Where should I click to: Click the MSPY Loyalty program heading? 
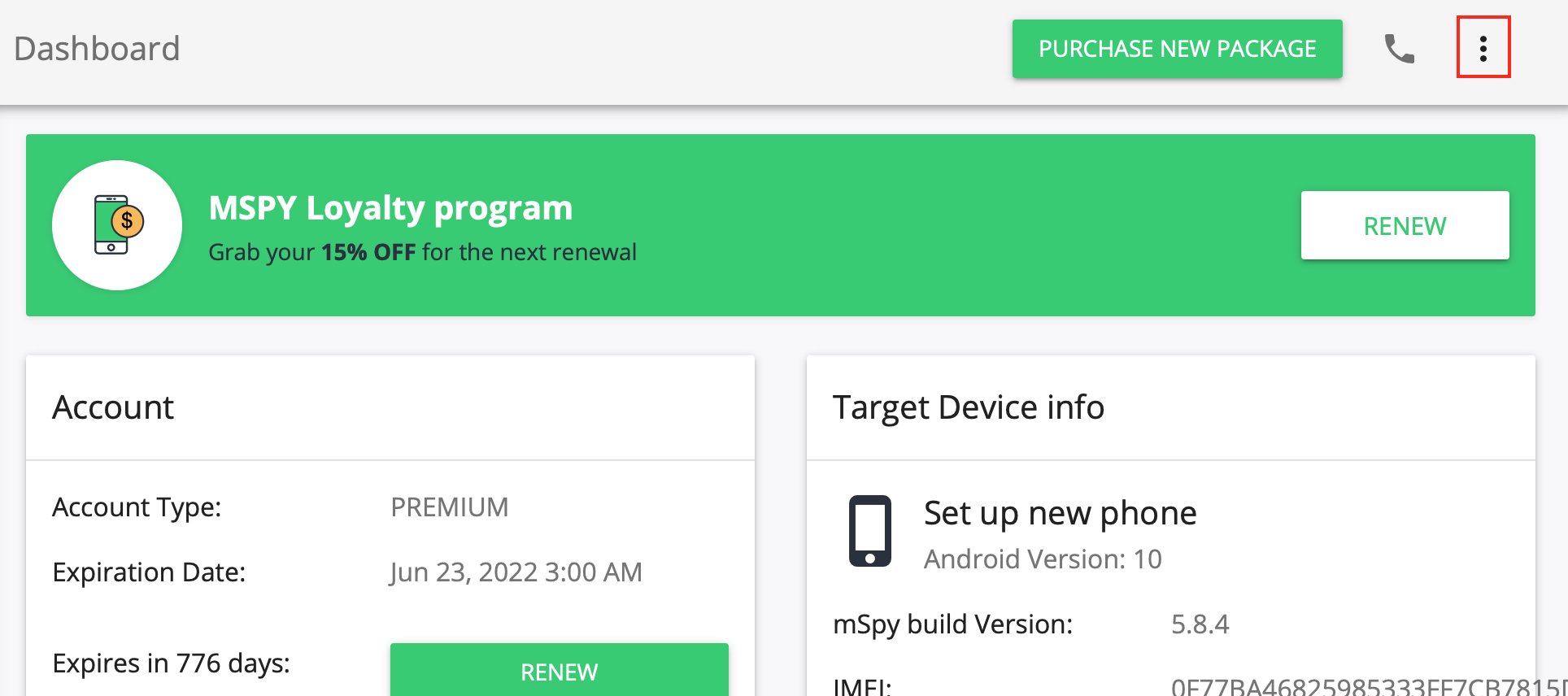pyautogui.click(x=390, y=208)
